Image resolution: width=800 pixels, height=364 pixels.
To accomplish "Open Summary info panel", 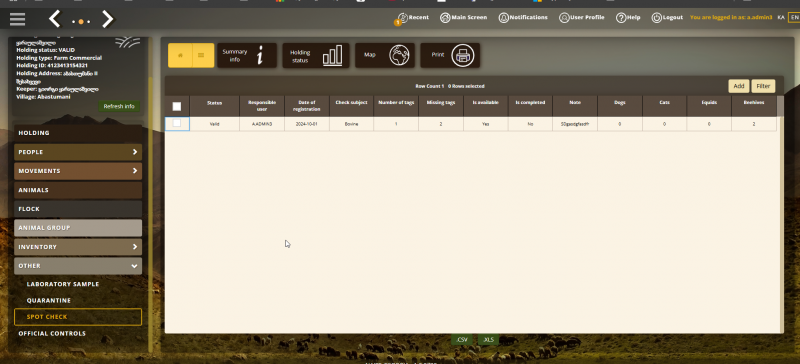I will 247,55.
